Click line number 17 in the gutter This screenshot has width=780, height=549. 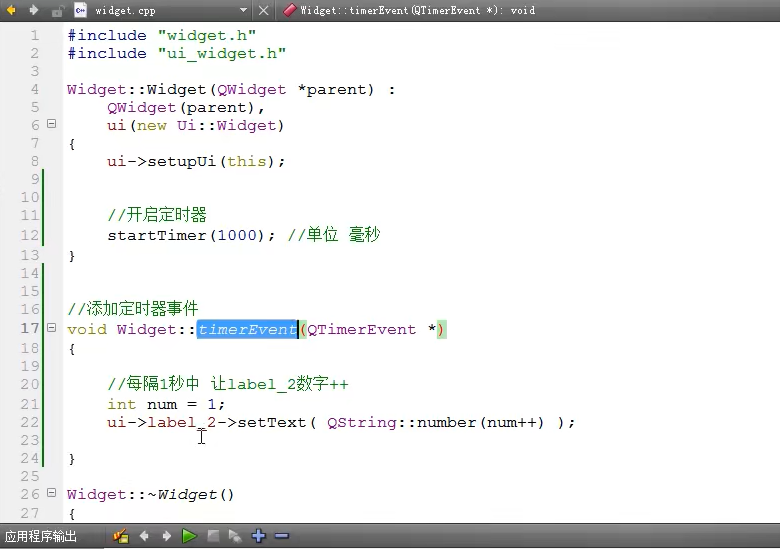30,328
